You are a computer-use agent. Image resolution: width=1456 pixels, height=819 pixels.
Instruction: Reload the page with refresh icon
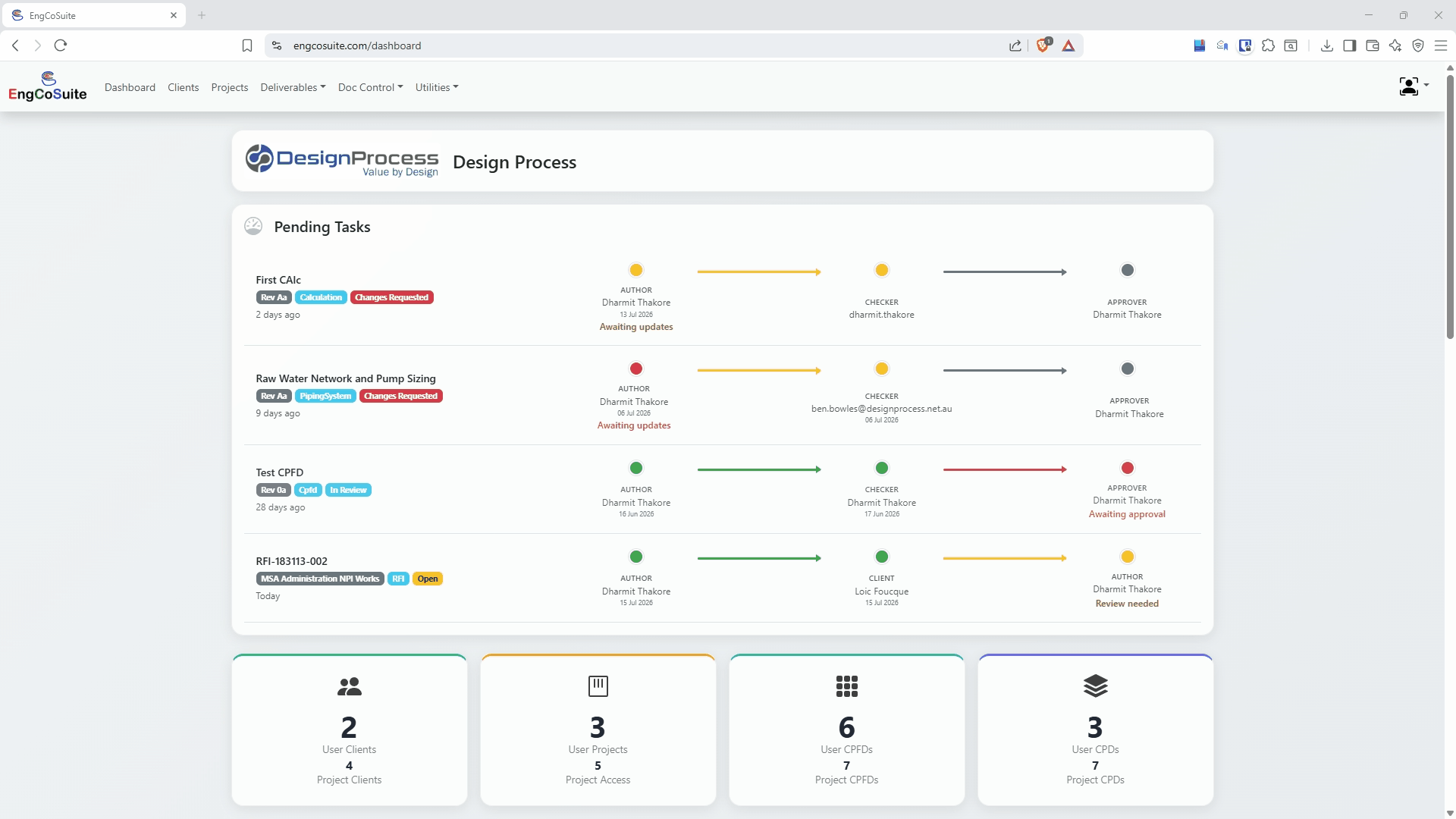point(61,45)
